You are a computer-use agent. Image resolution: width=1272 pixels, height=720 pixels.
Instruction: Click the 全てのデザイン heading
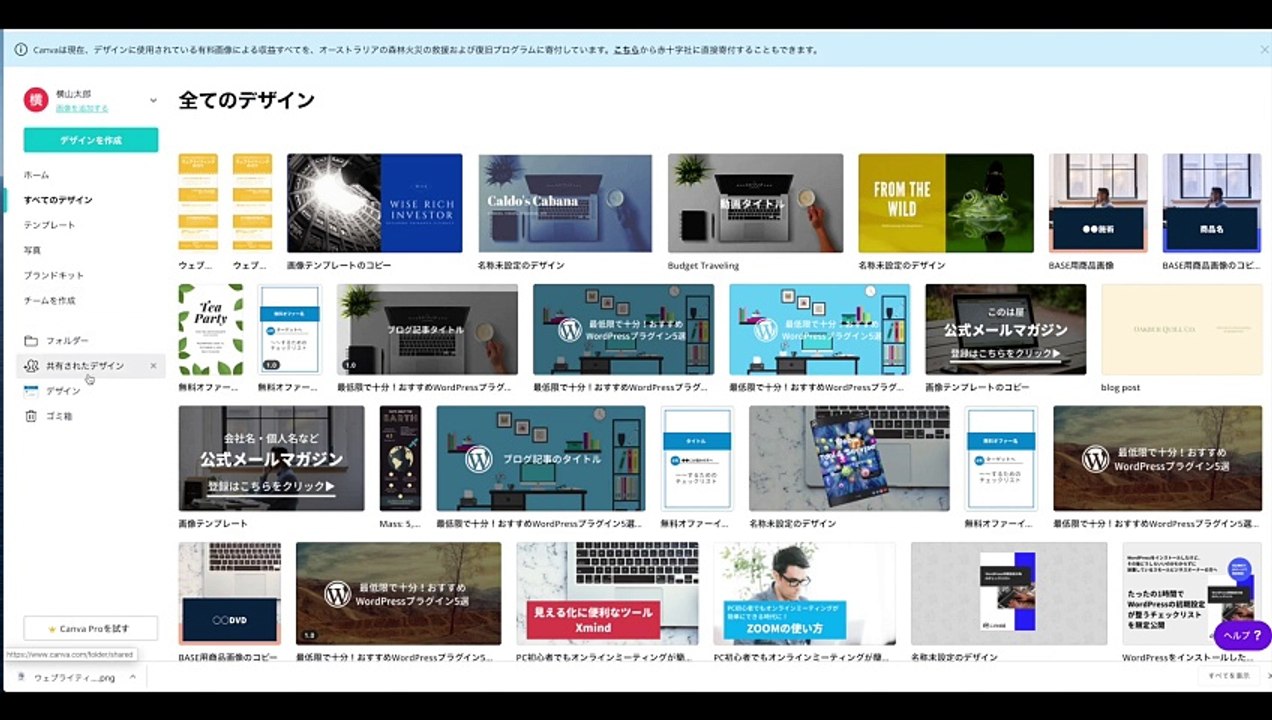pos(247,100)
